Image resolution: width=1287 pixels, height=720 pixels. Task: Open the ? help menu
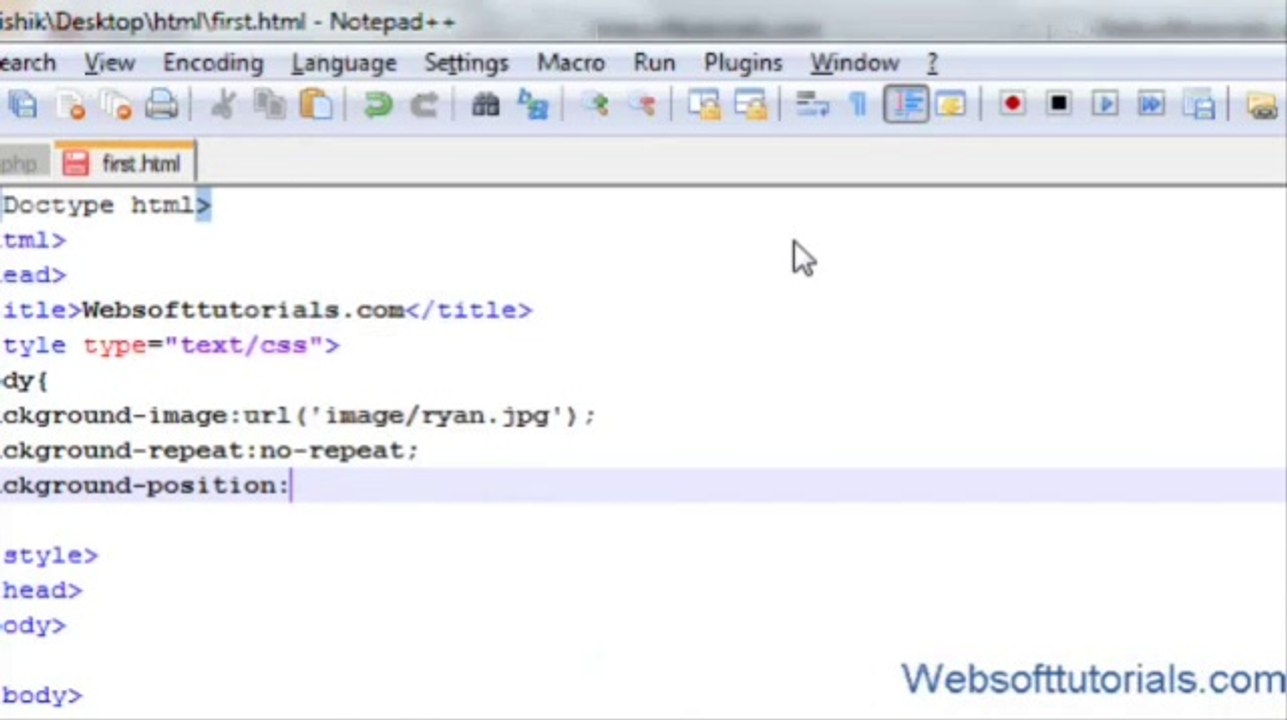[x=932, y=63]
